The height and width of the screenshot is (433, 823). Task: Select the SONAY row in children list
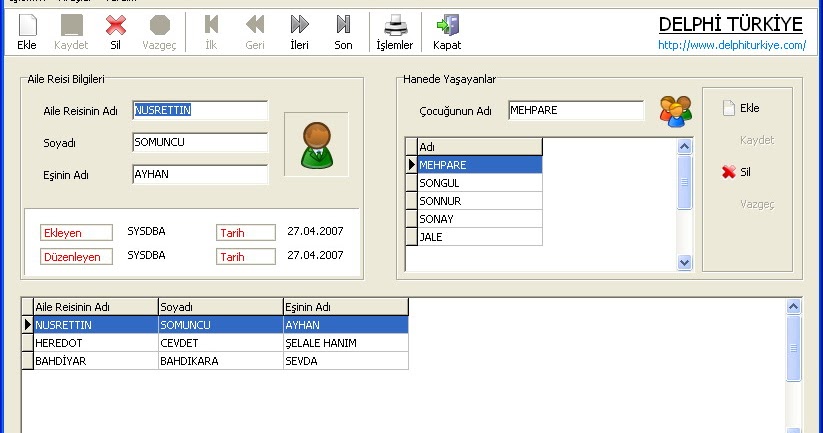[x=480, y=219]
